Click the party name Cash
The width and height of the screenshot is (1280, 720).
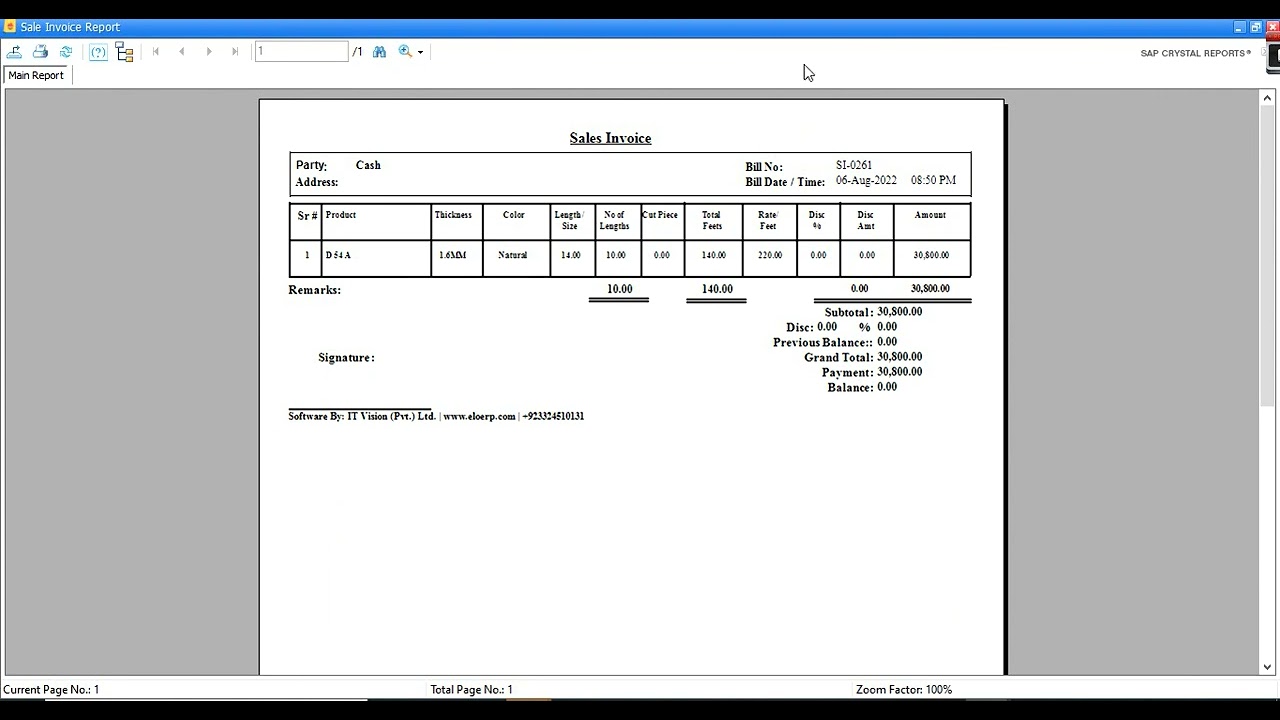(368, 165)
